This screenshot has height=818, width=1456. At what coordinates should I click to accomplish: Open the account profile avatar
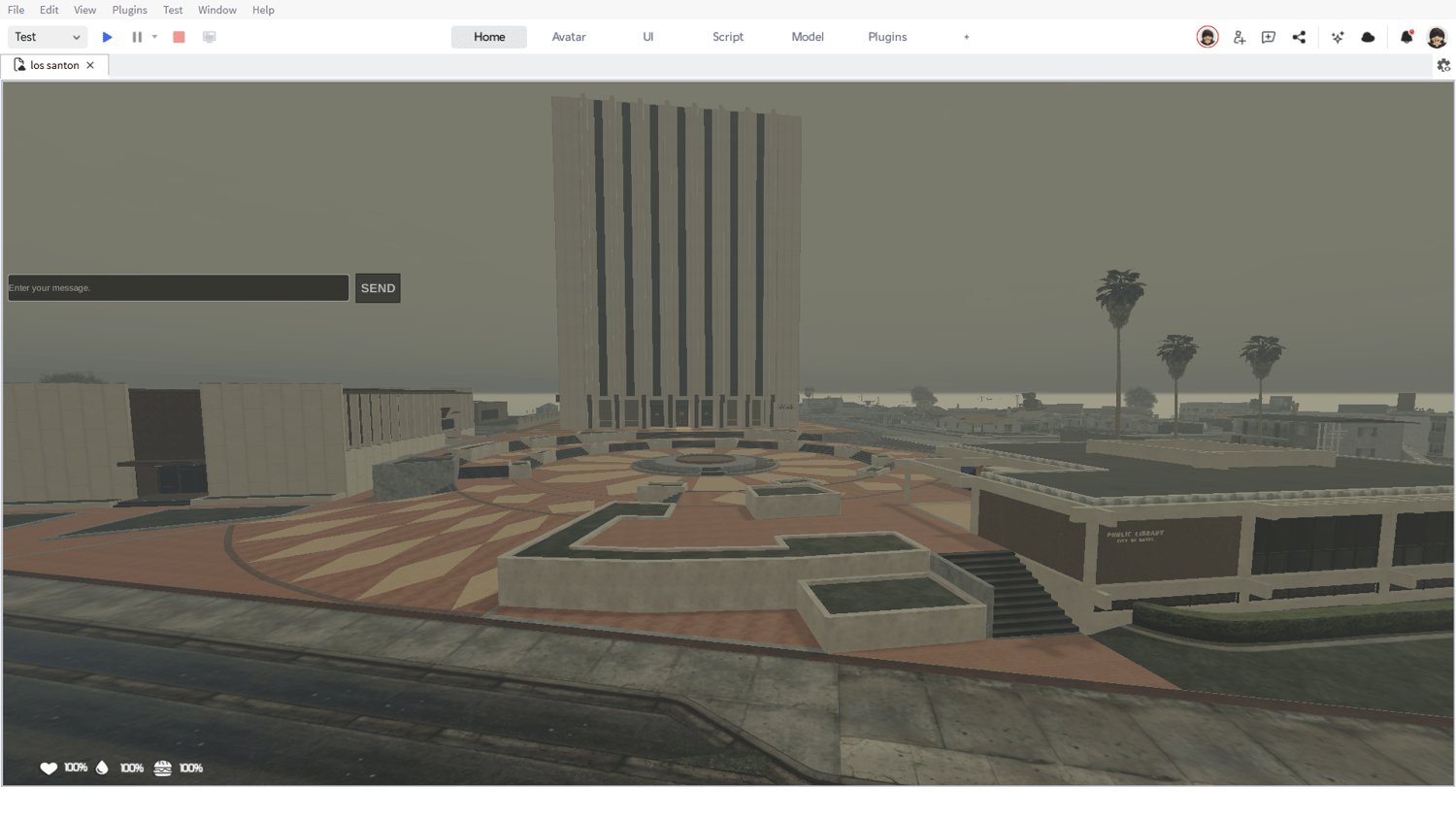[1438, 37]
